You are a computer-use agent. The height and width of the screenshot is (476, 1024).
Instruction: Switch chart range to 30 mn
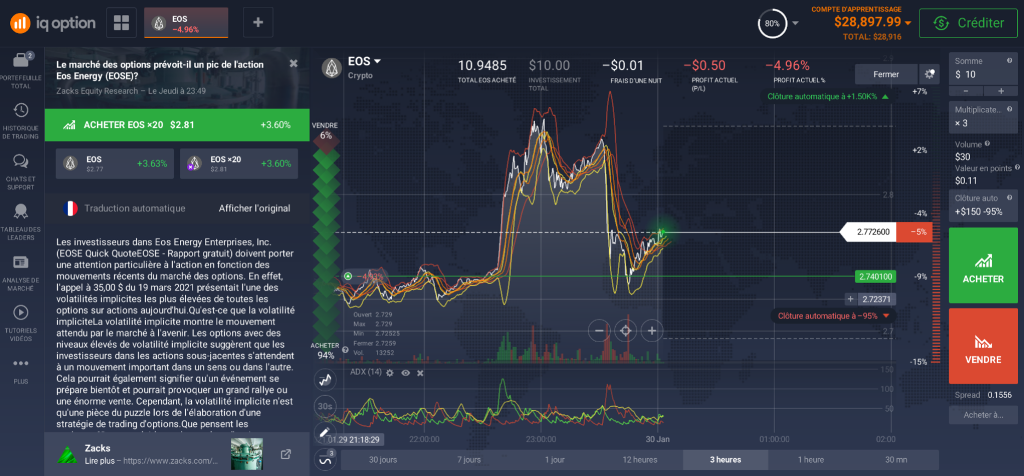(x=896, y=460)
